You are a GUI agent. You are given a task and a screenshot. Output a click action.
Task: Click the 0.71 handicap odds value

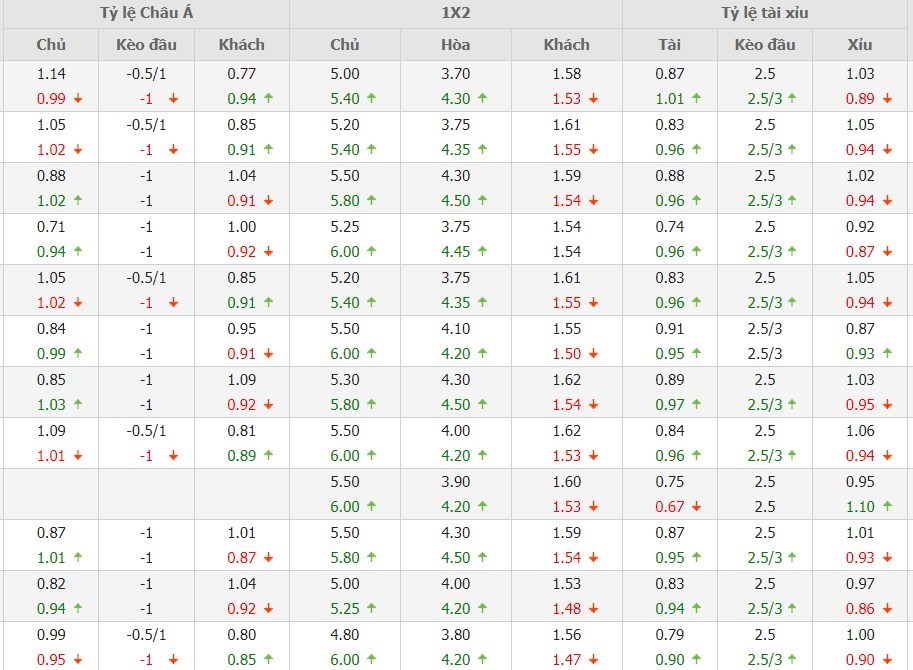coord(51,227)
